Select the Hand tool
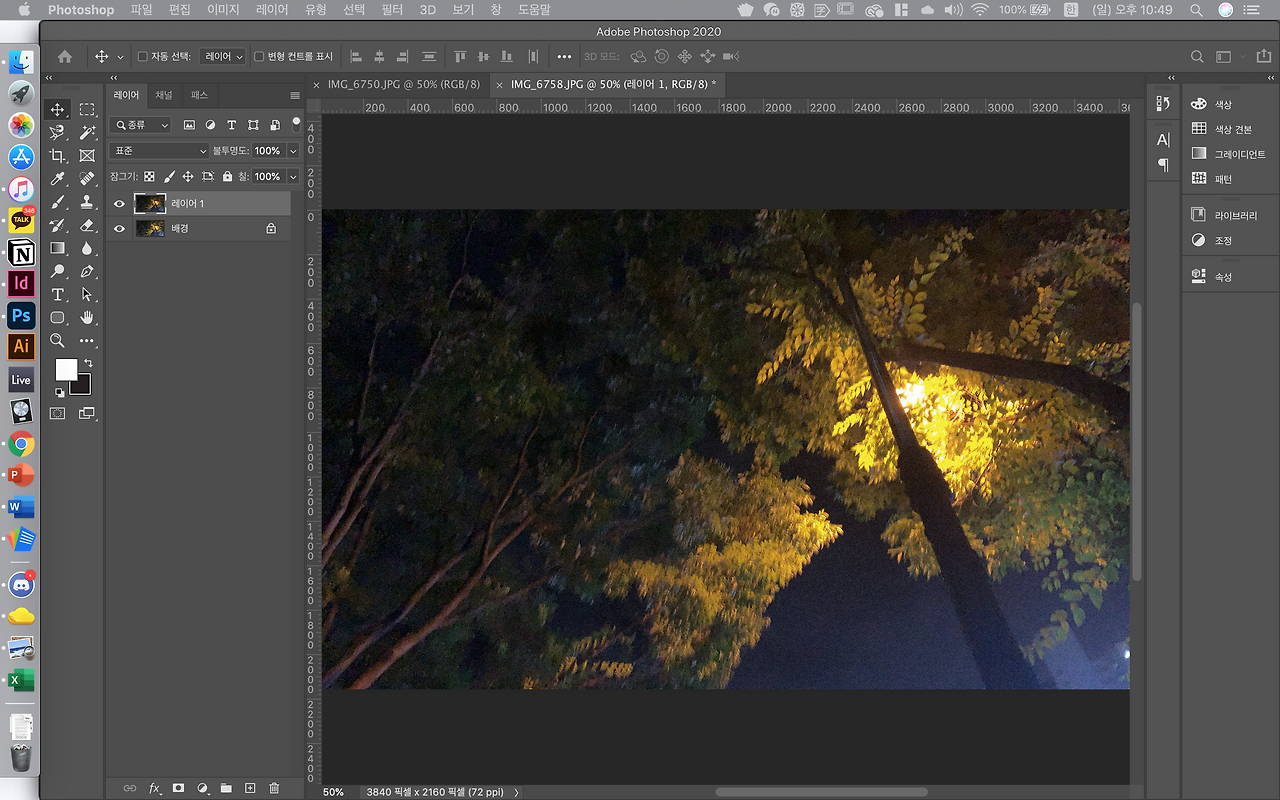The image size is (1280, 800). (x=87, y=317)
